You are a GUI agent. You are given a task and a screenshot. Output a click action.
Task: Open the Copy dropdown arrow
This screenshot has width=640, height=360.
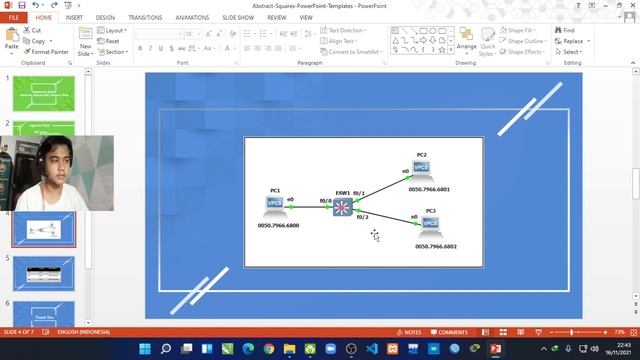click(x=51, y=41)
